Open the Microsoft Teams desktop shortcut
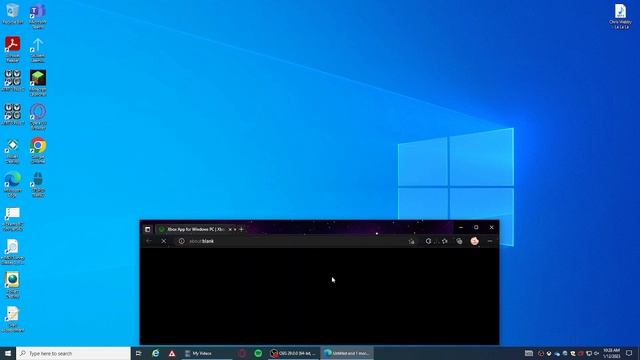 pyautogui.click(x=38, y=16)
